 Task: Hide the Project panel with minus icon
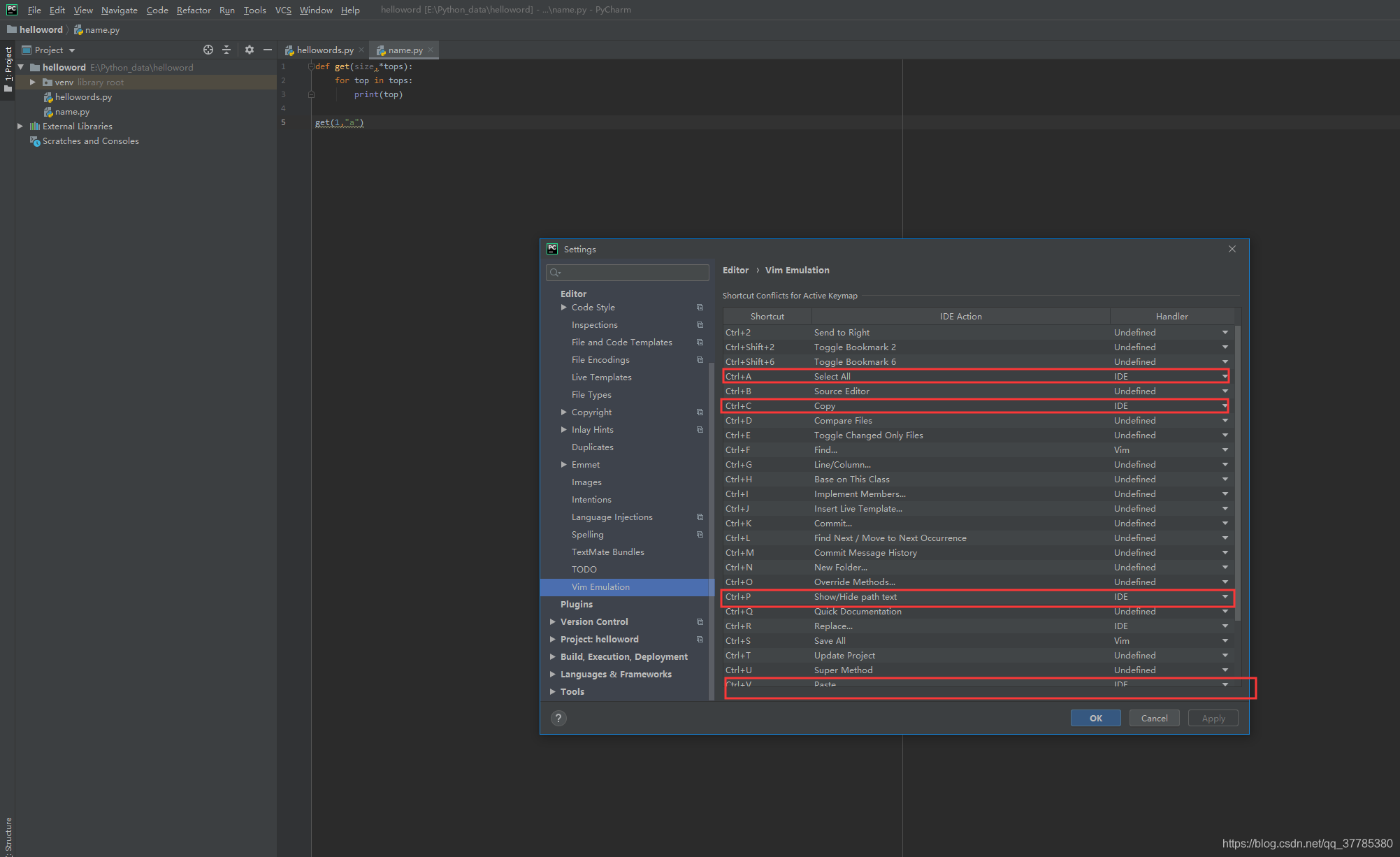(267, 50)
